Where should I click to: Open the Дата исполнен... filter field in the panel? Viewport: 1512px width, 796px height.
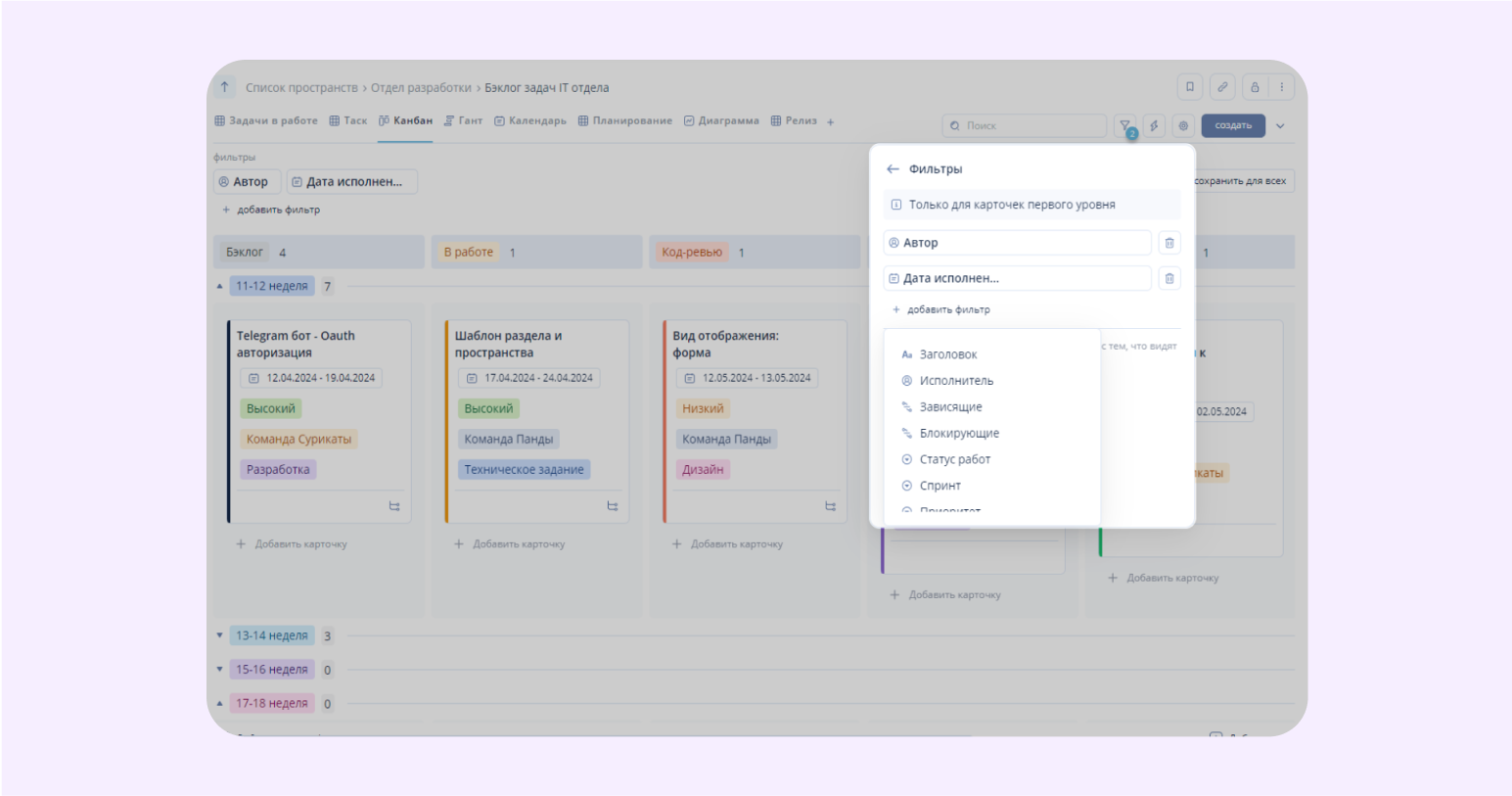pos(1017,278)
